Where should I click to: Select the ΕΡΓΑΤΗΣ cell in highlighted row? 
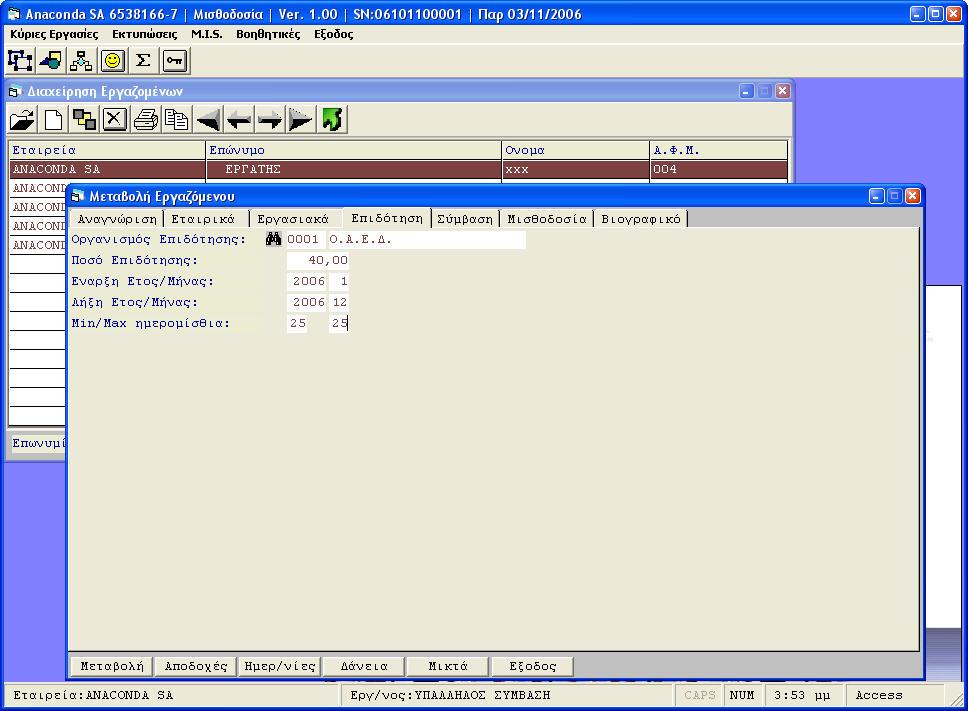(x=354, y=169)
